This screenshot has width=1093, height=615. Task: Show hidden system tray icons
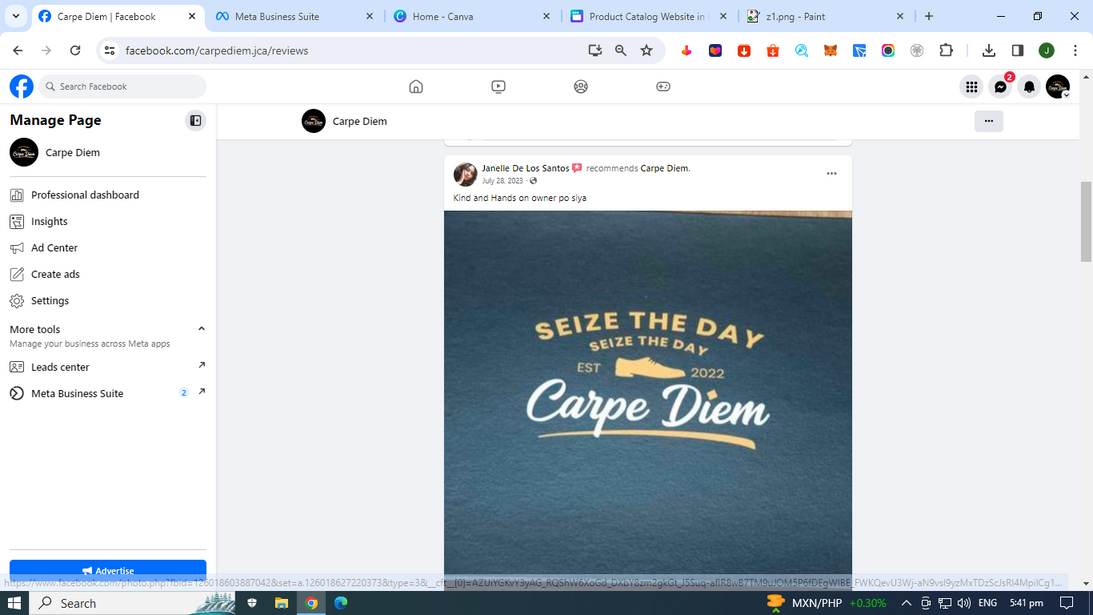(906, 603)
